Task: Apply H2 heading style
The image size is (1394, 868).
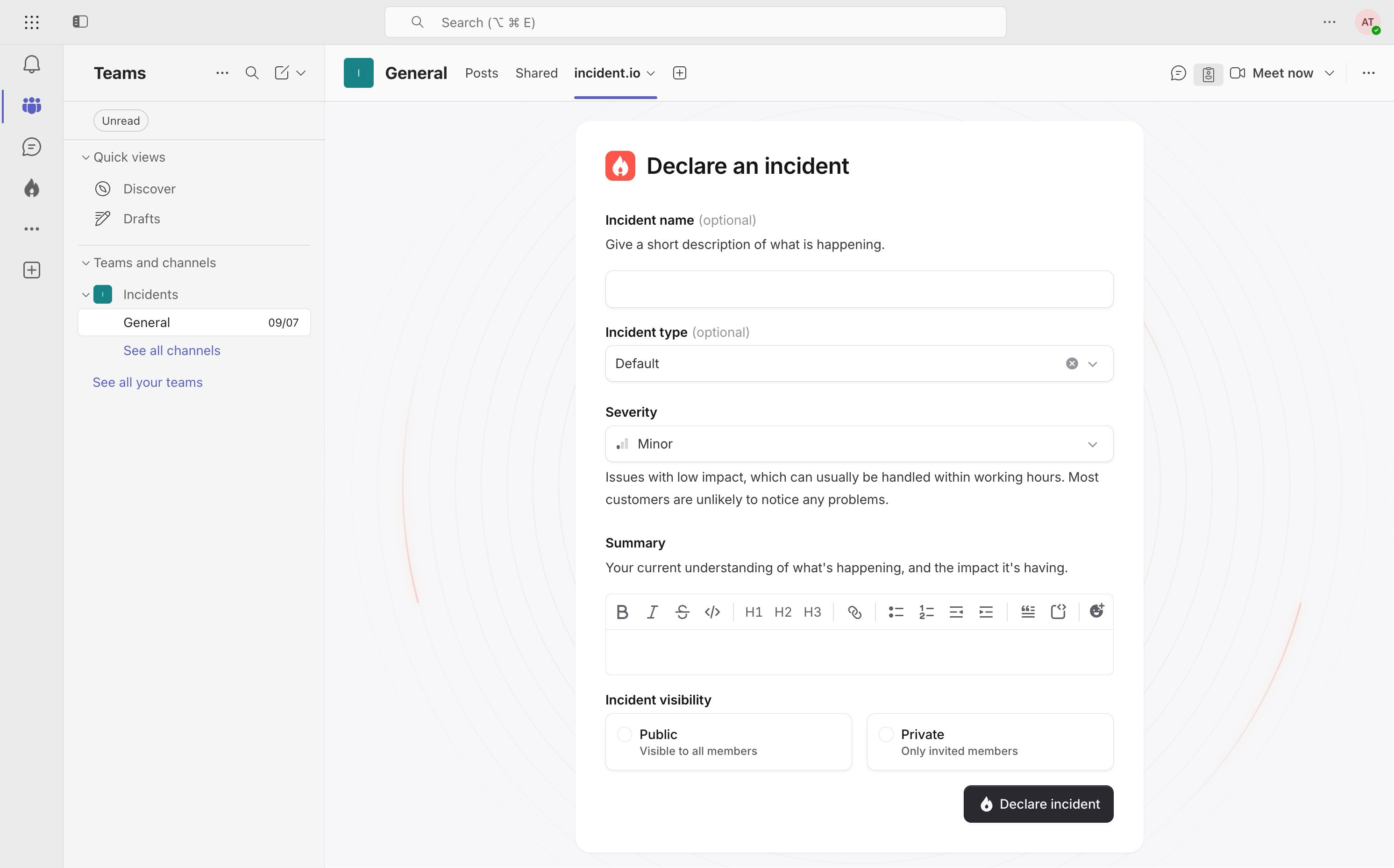Action: (x=783, y=612)
